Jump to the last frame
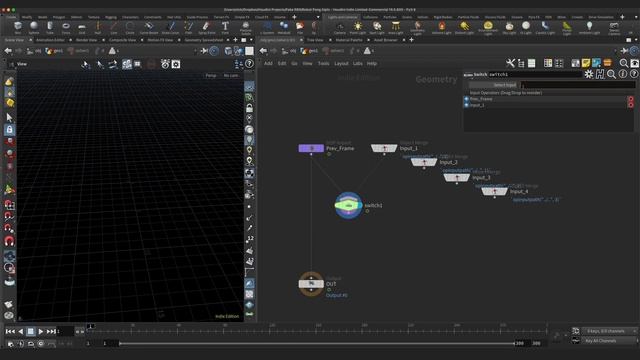This screenshot has width=640, height=360. tap(51, 331)
